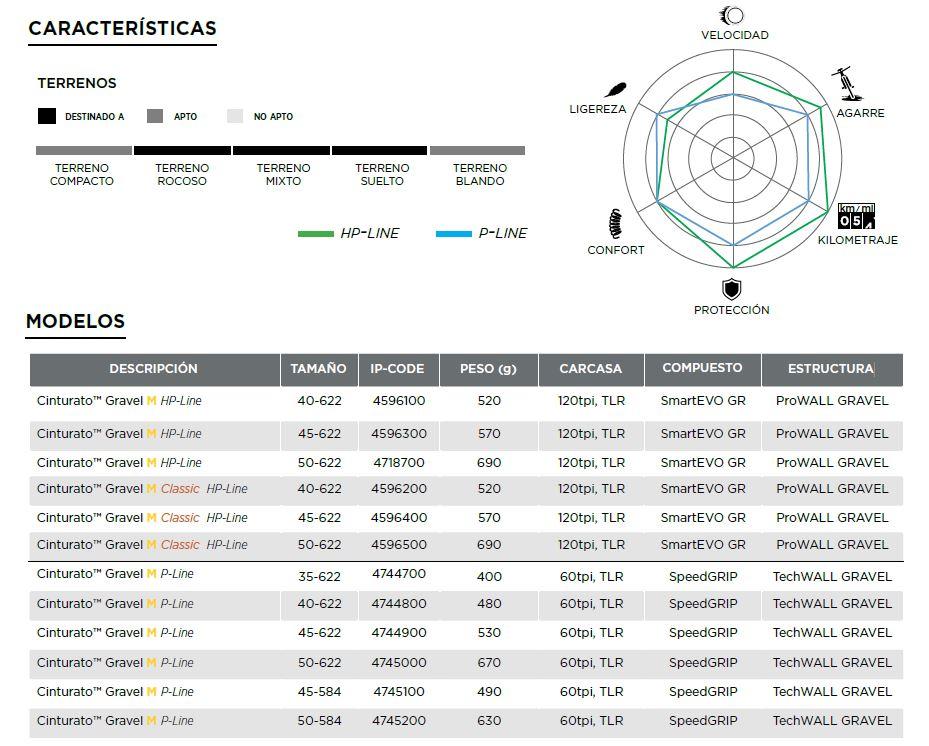Click the dark gray Apto legend swatch

155,116
